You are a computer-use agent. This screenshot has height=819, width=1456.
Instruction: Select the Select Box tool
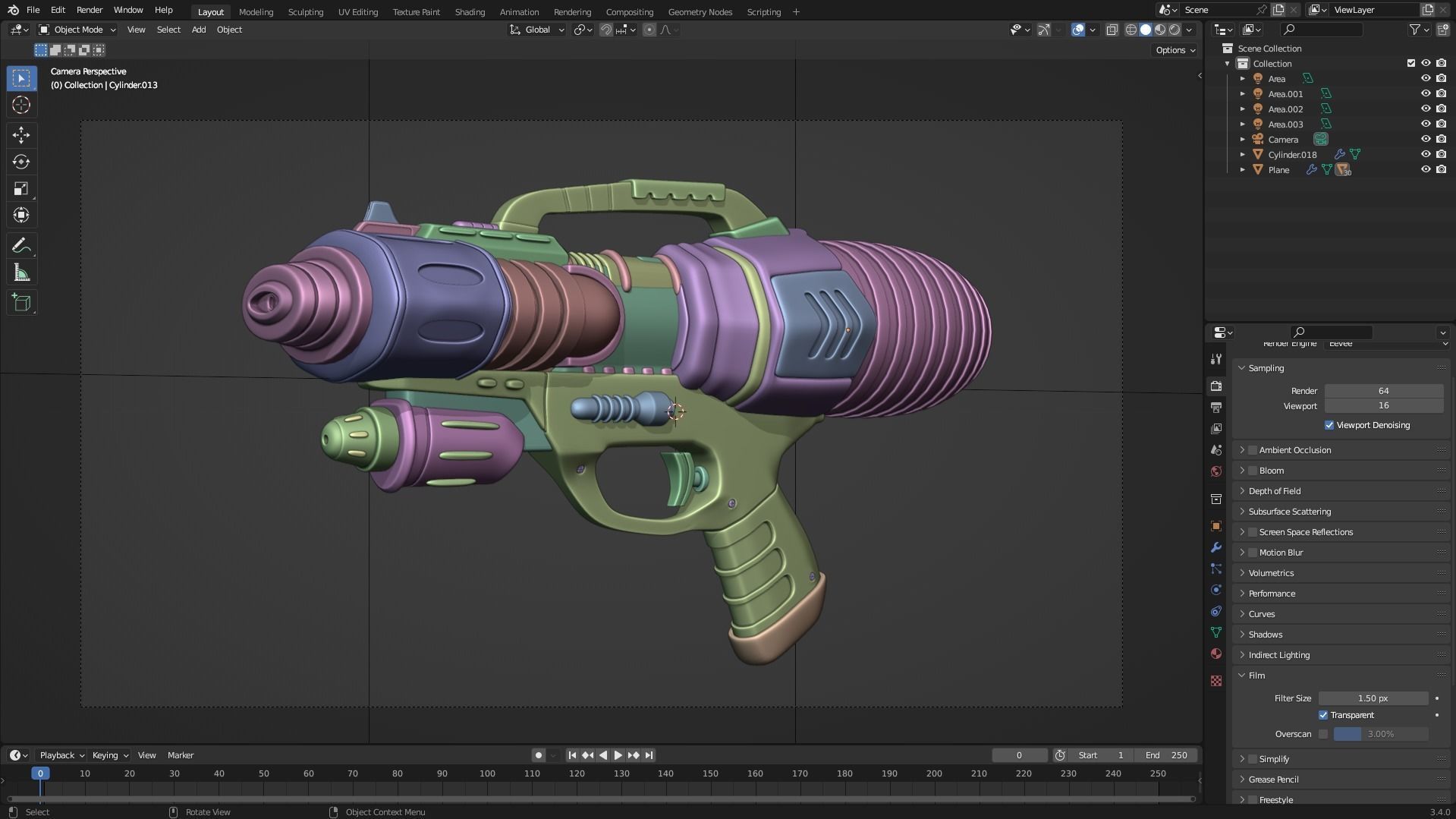(x=21, y=78)
